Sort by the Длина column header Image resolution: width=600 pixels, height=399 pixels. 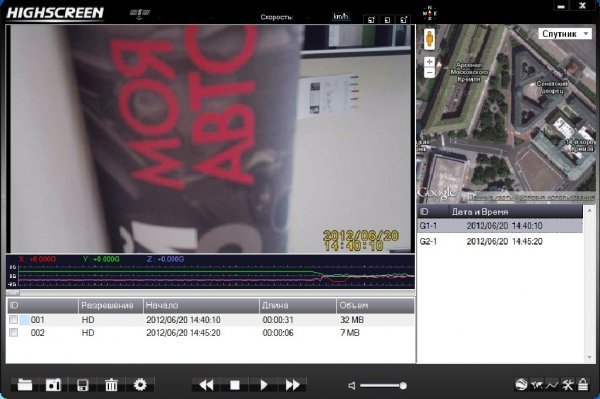click(298, 306)
